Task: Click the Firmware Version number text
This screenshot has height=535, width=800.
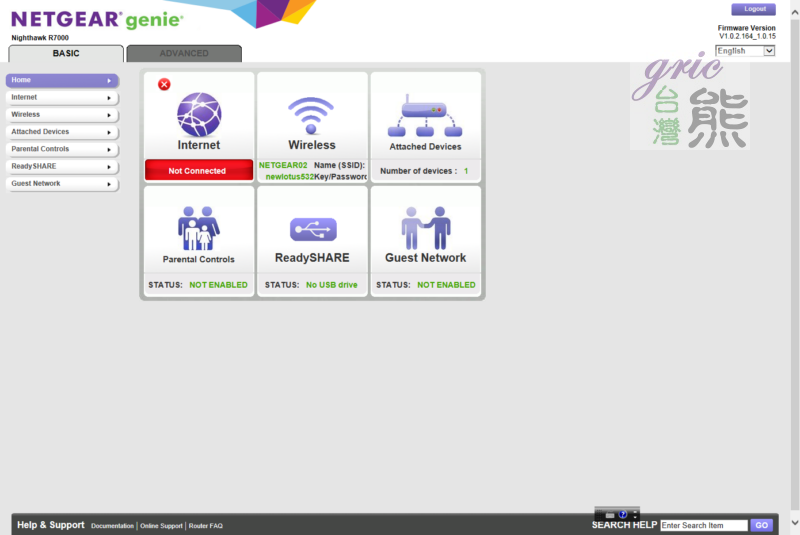Action: pyautogui.click(x=747, y=36)
